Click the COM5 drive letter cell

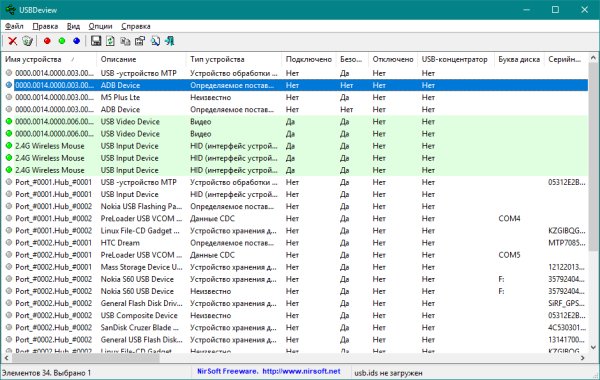[x=509, y=255]
